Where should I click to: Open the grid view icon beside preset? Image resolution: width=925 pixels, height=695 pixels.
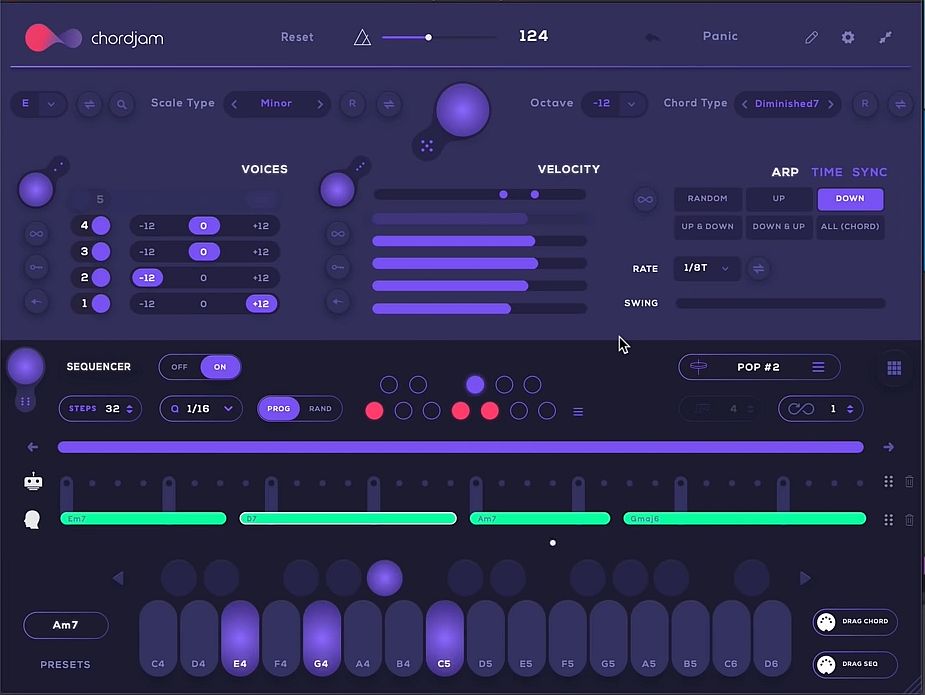pos(894,368)
